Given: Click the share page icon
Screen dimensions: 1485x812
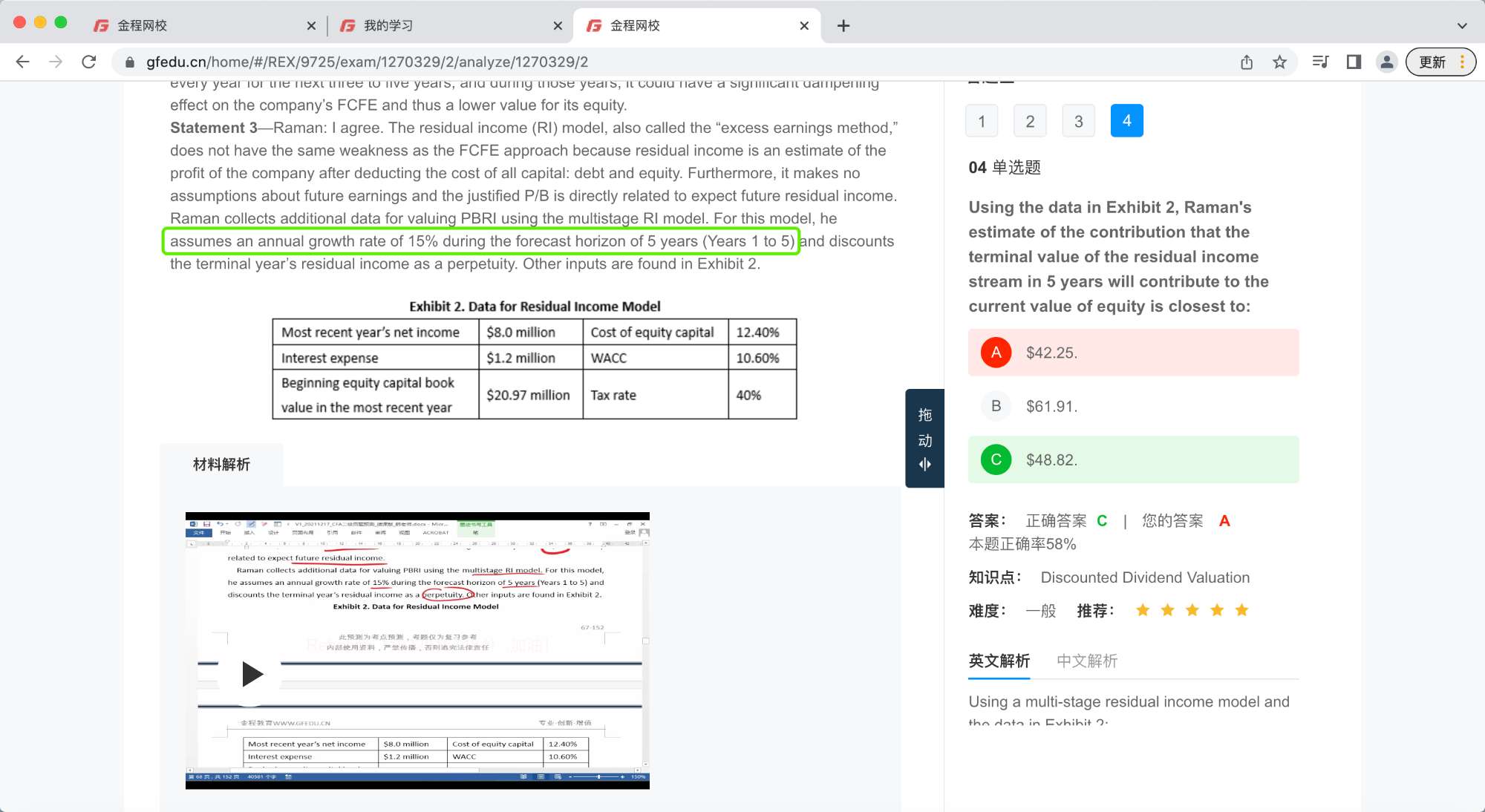Looking at the screenshot, I should 1247,62.
